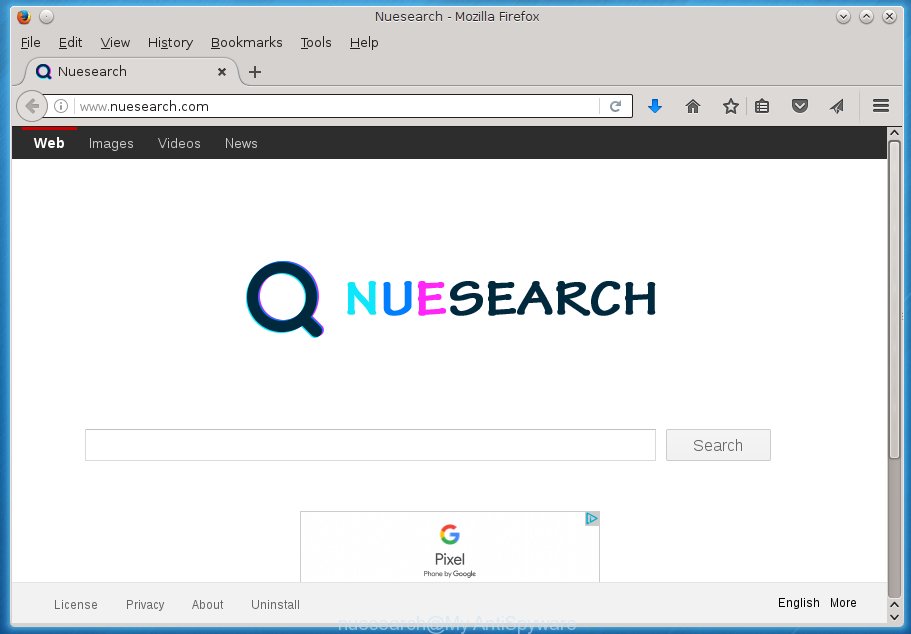
Task: Click the Google Pixel advertisement
Action: point(450,547)
